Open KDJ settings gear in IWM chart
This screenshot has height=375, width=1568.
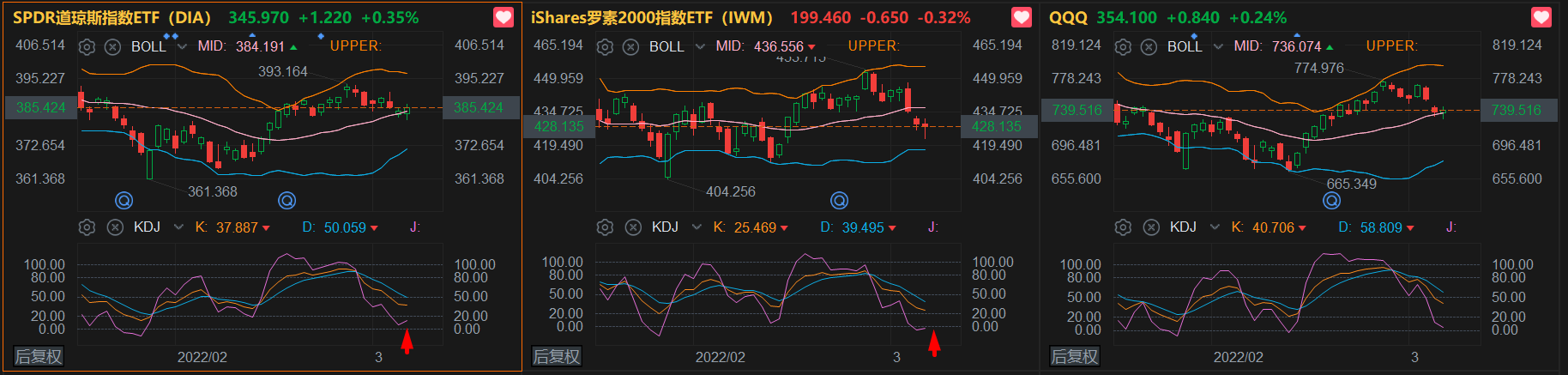tap(605, 227)
